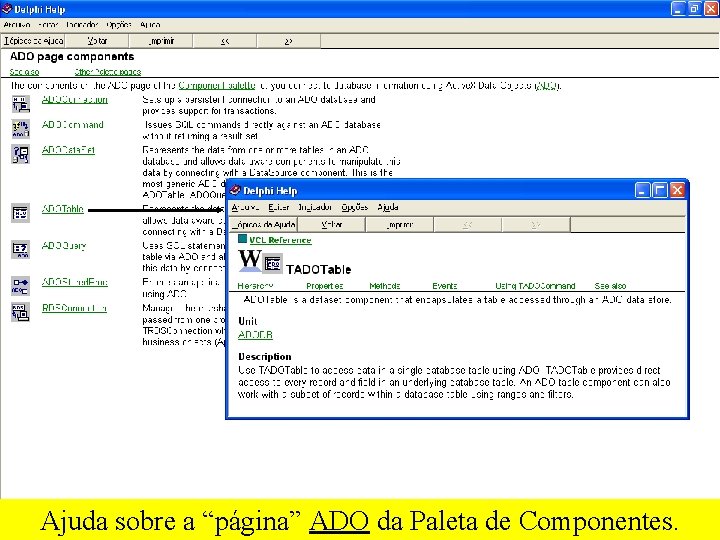720x540 pixels.
Task: Open the ADOCommand help link
Action: click(73, 125)
